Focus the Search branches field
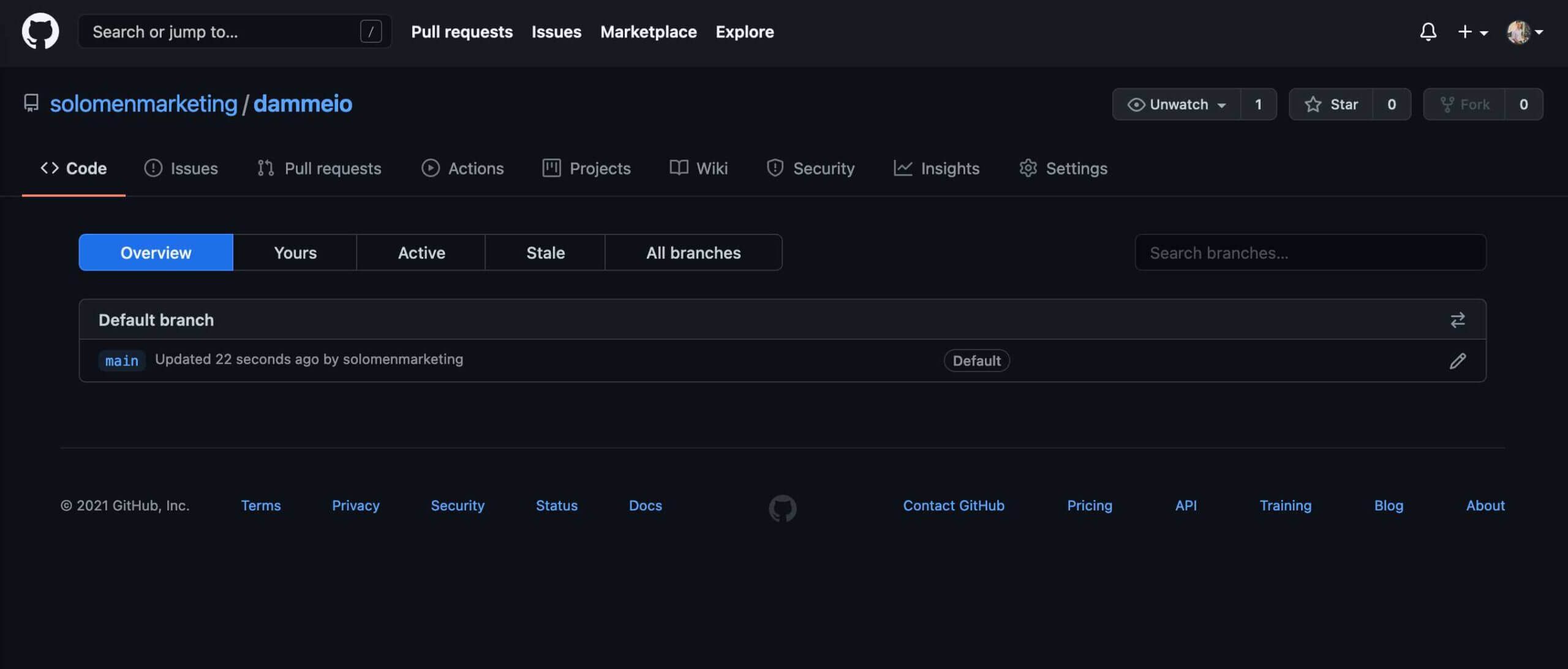 point(1310,252)
